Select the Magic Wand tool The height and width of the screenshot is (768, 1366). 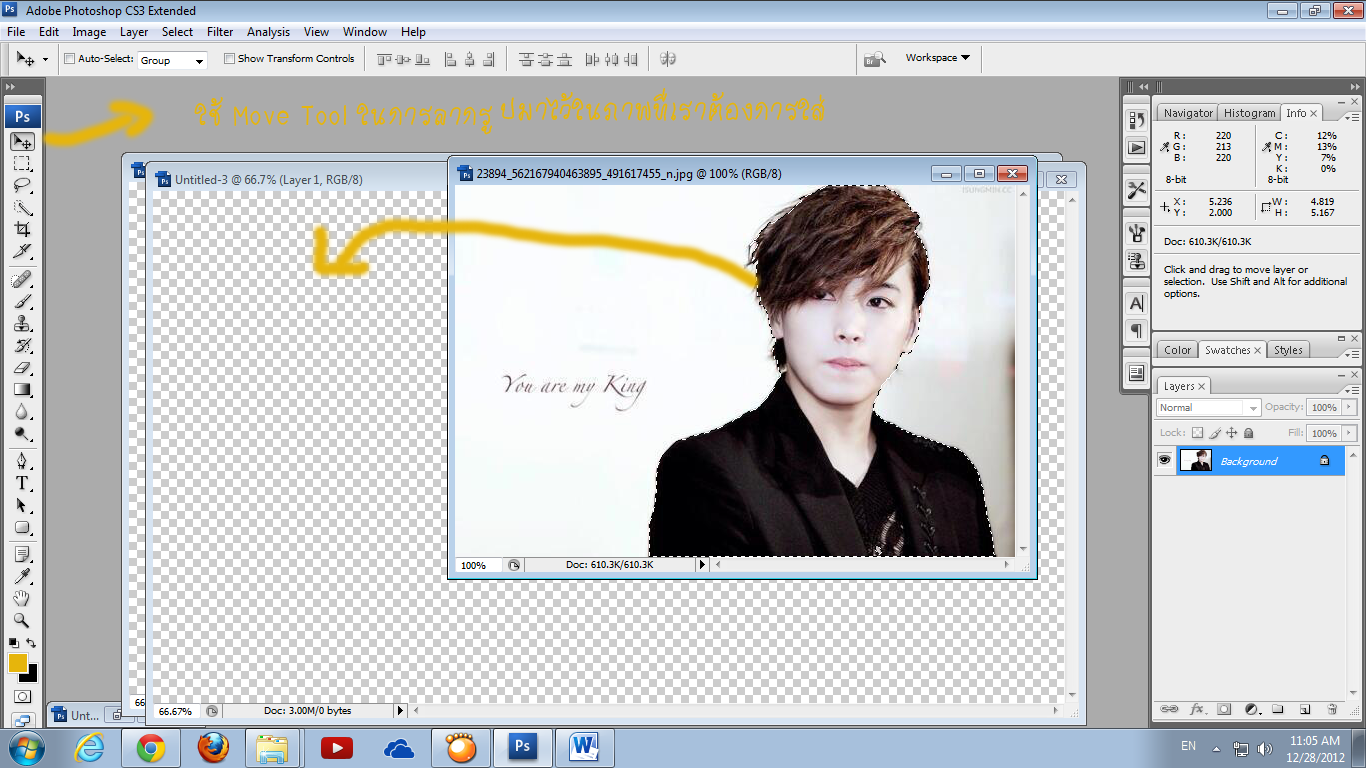pyautogui.click(x=22, y=208)
